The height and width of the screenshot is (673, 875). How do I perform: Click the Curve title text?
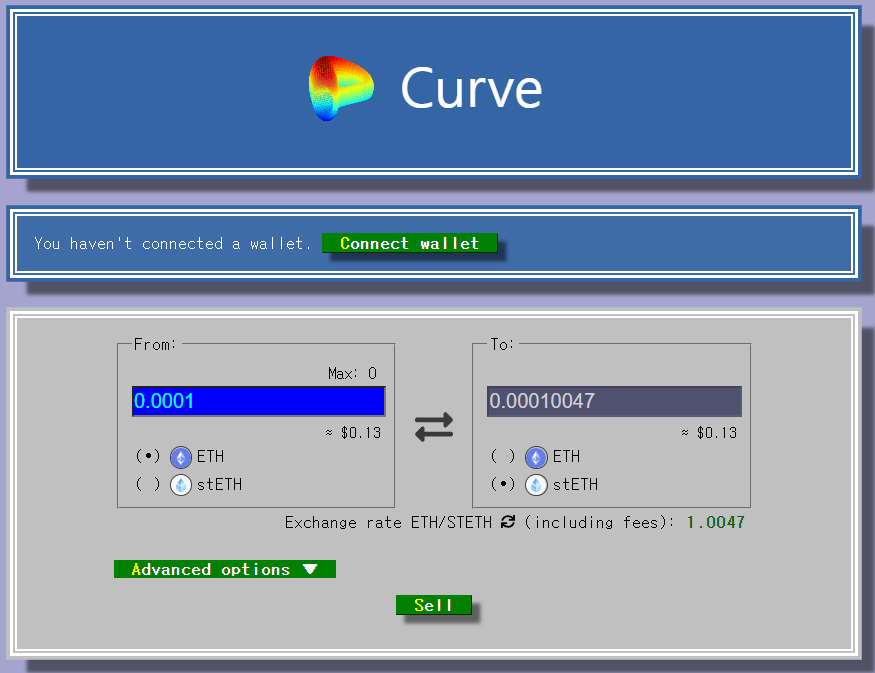click(472, 88)
